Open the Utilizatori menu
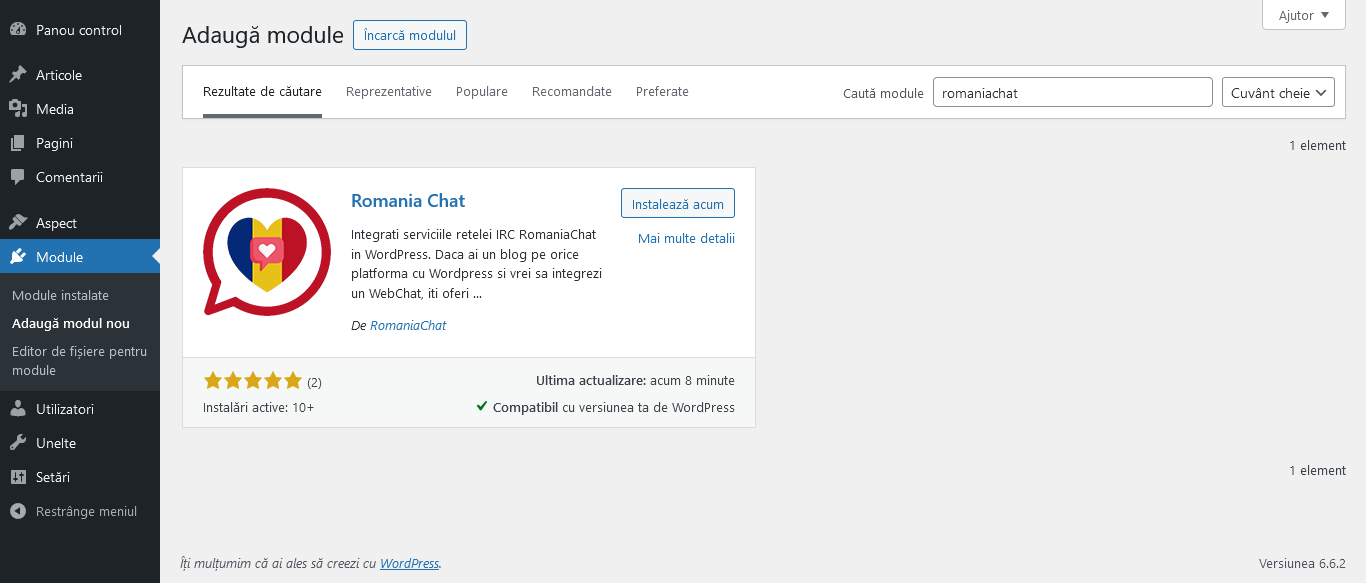1366x583 pixels. (80, 409)
